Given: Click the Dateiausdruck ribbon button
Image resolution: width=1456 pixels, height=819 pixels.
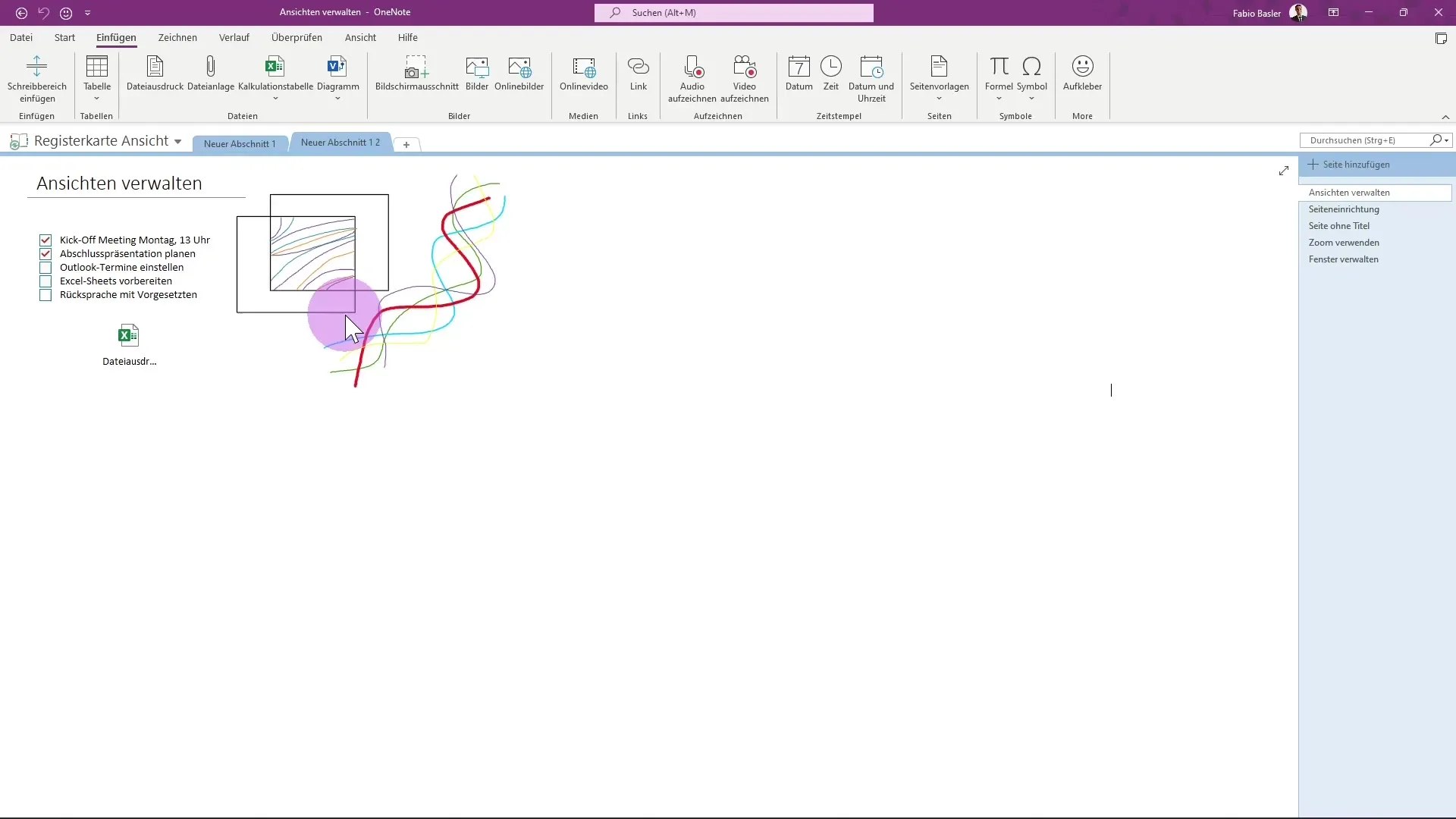Looking at the screenshot, I should point(155,74).
